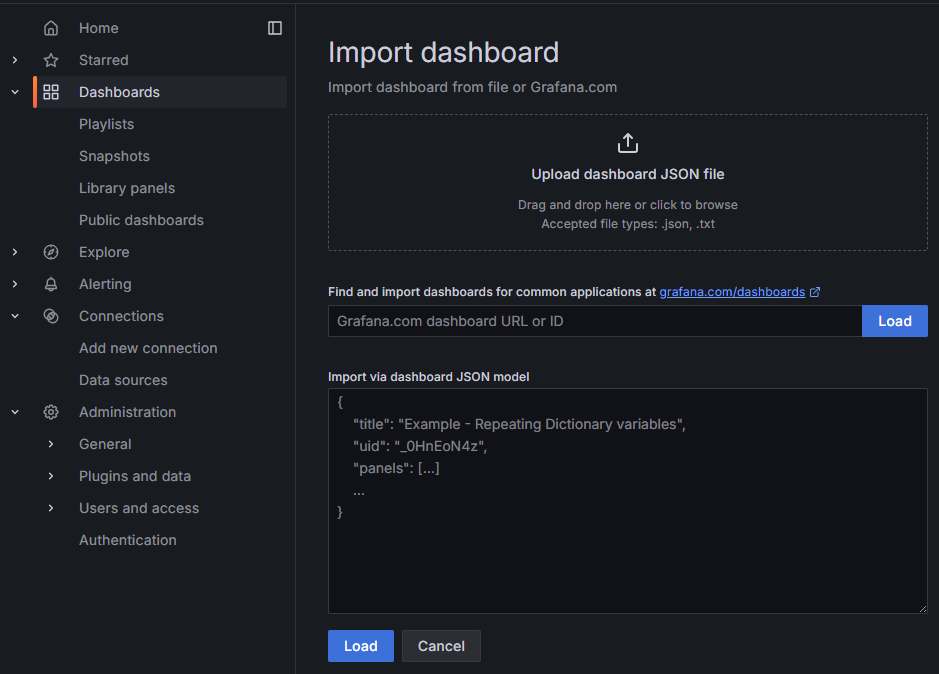Open Library panels page

click(127, 188)
